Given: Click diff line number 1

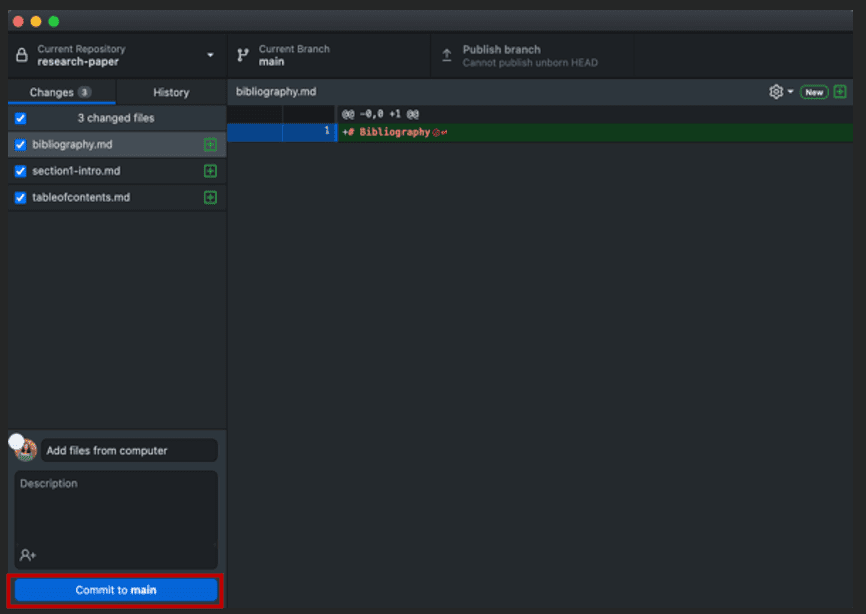Looking at the screenshot, I should point(327,131).
